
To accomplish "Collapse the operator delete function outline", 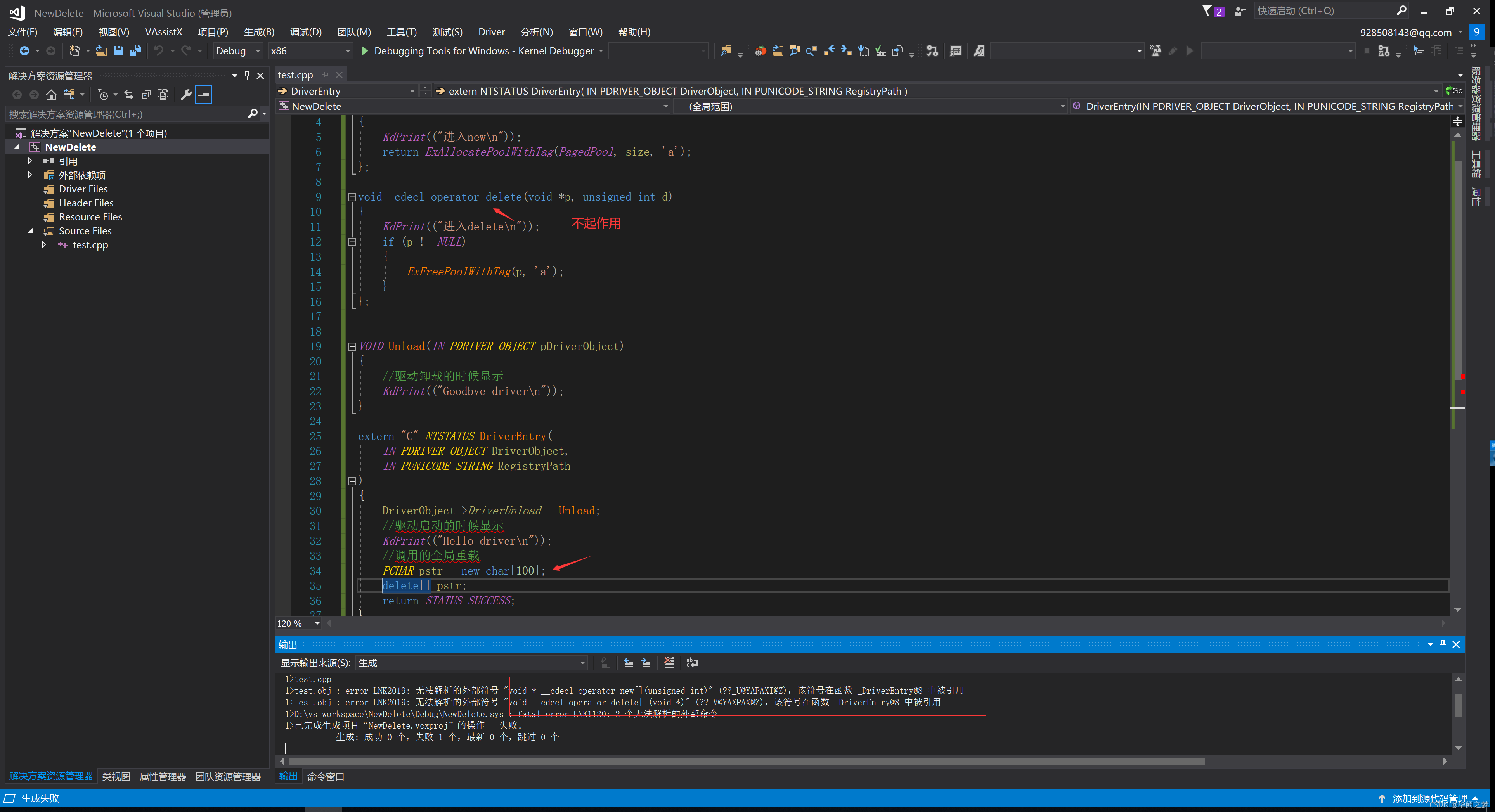I will [x=352, y=197].
